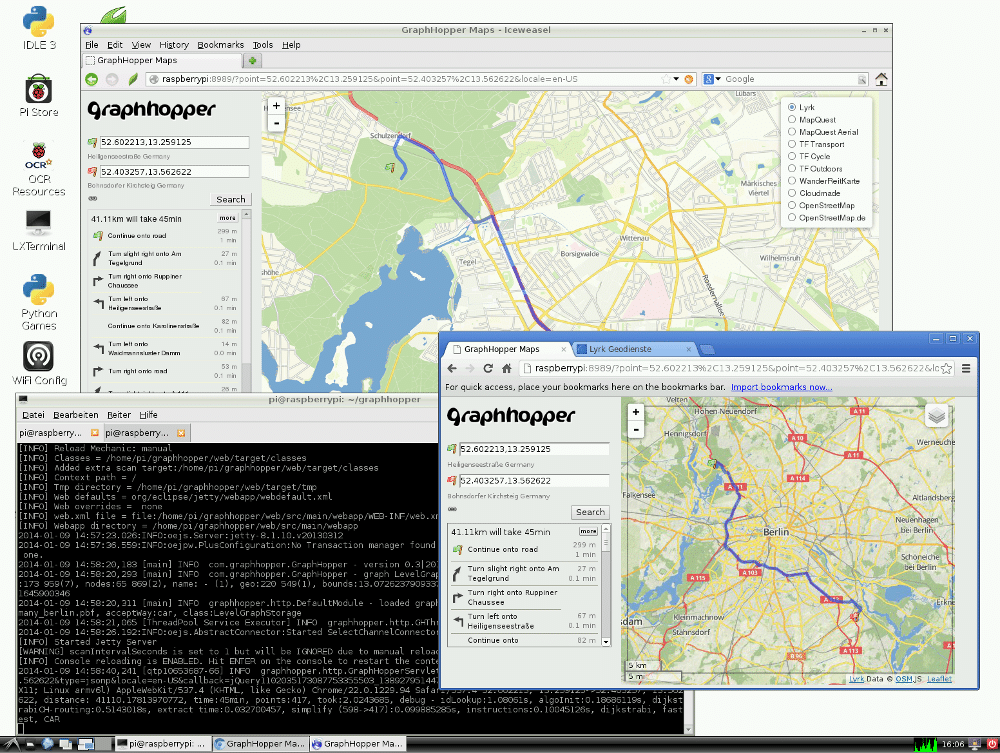Image resolution: width=1000 pixels, height=753 pixels.
Task: Open the Chromium hamburger menu
Action: (964, 368)
